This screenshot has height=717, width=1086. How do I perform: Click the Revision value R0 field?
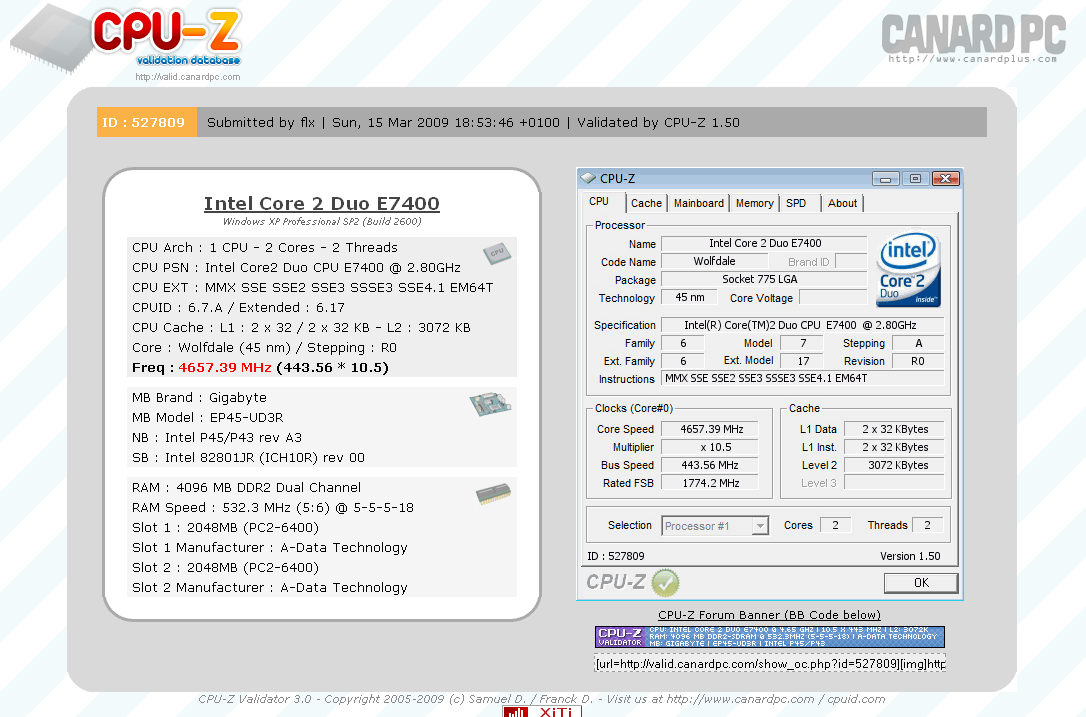[x=918, y=361]
